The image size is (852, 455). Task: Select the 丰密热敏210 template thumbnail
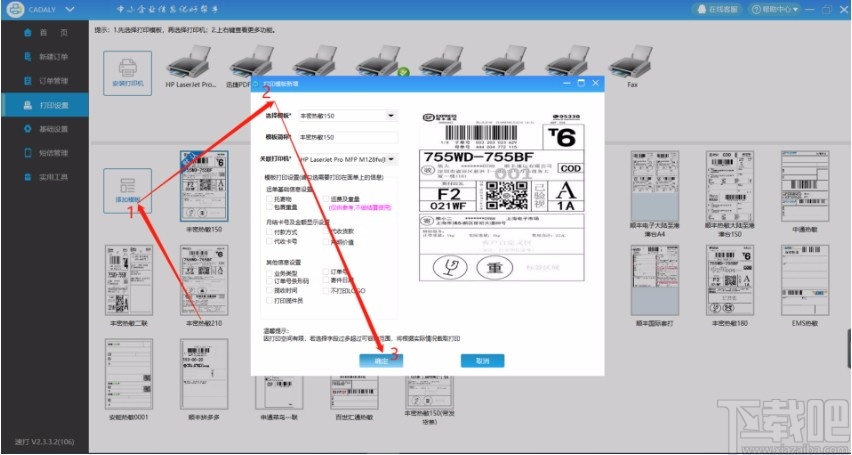click(204, 280)
